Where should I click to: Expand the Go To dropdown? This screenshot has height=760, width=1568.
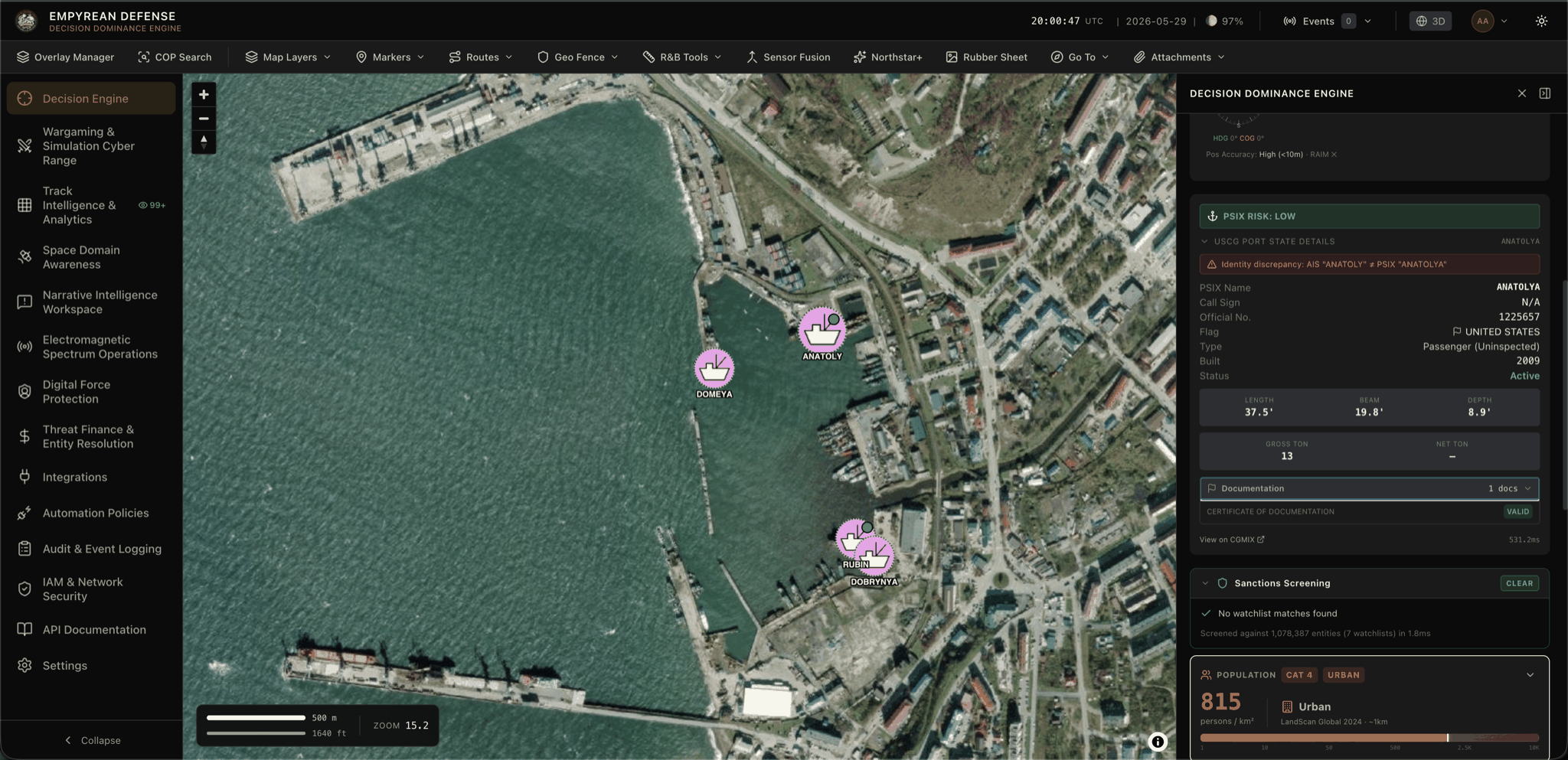coord(1080,57)
